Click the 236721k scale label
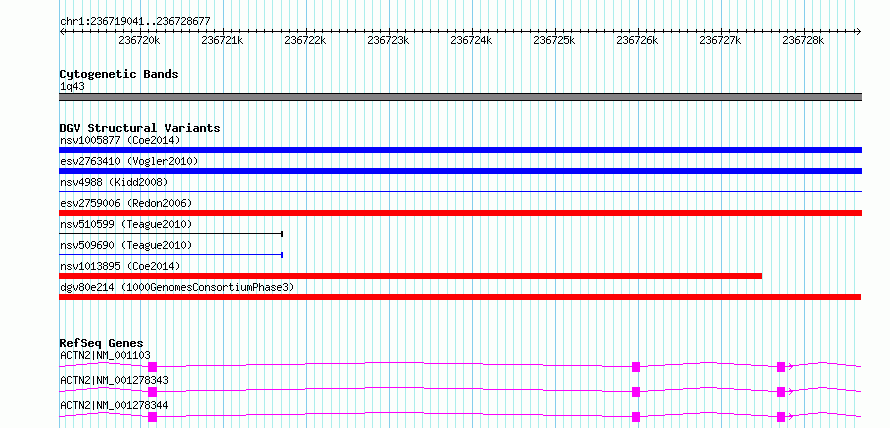 click(x=222, y=40)
